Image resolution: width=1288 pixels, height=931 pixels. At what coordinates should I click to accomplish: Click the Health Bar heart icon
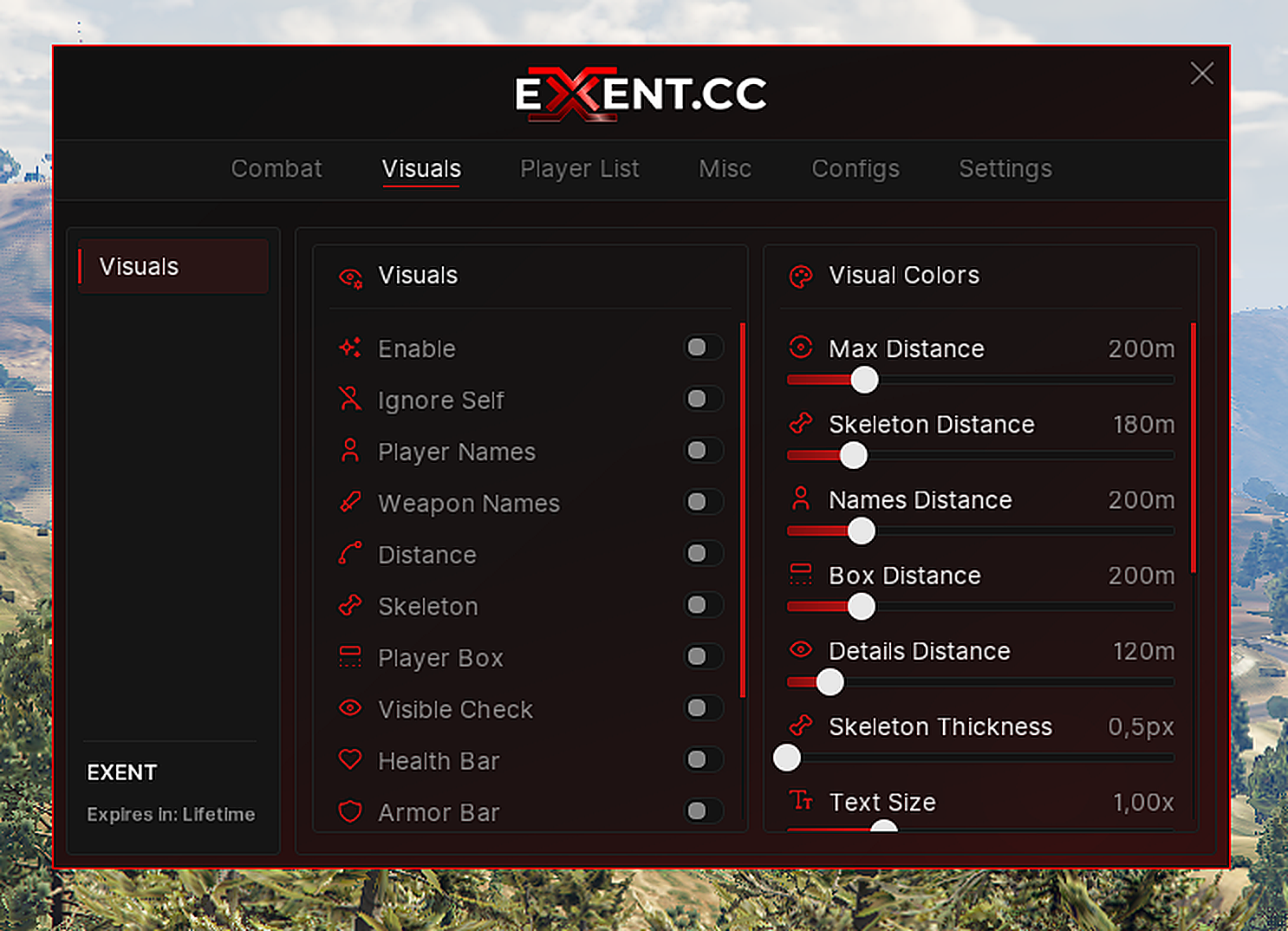click(x=349, y=759)
